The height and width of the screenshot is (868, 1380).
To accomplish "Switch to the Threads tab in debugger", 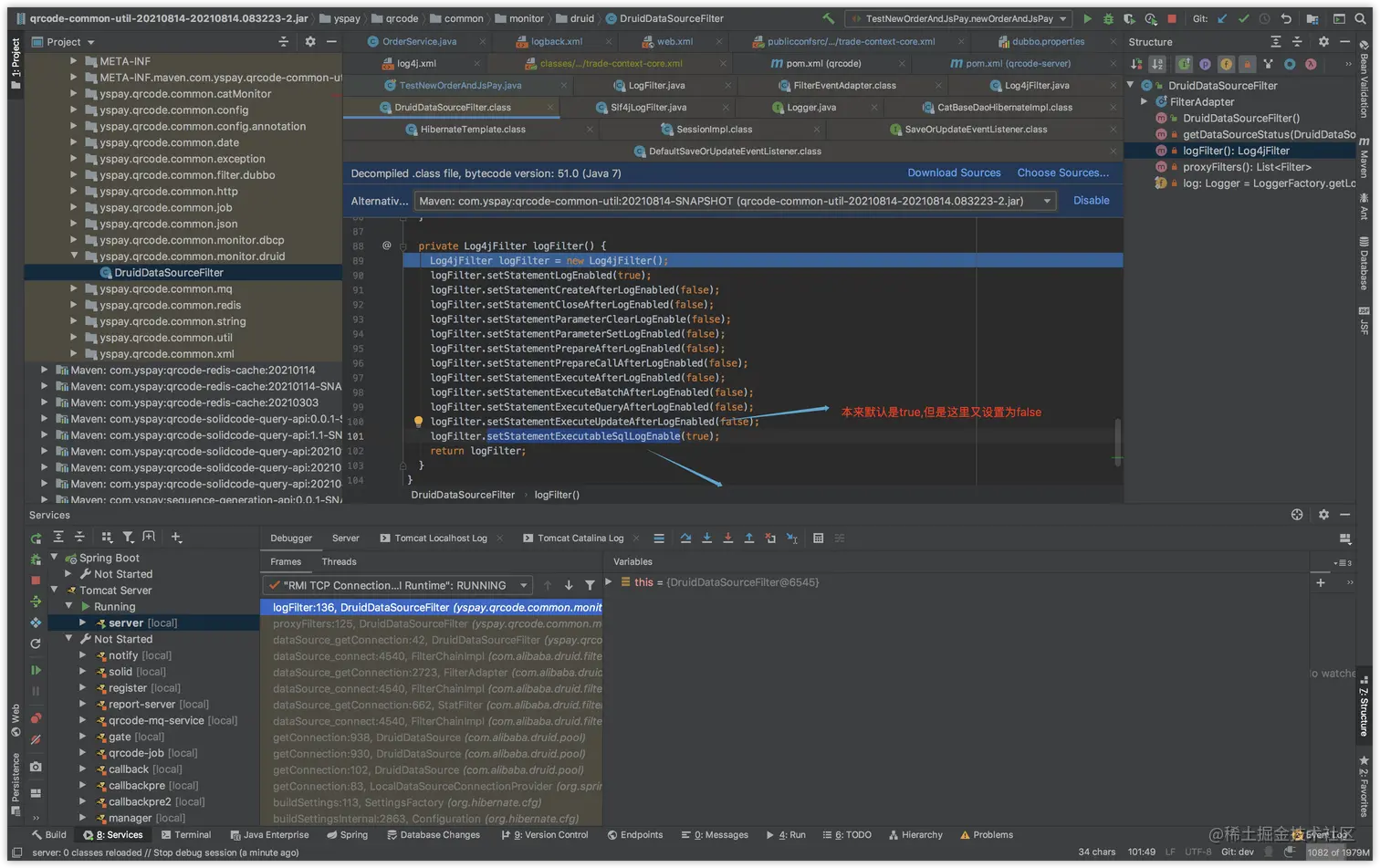I will (339, 561).
